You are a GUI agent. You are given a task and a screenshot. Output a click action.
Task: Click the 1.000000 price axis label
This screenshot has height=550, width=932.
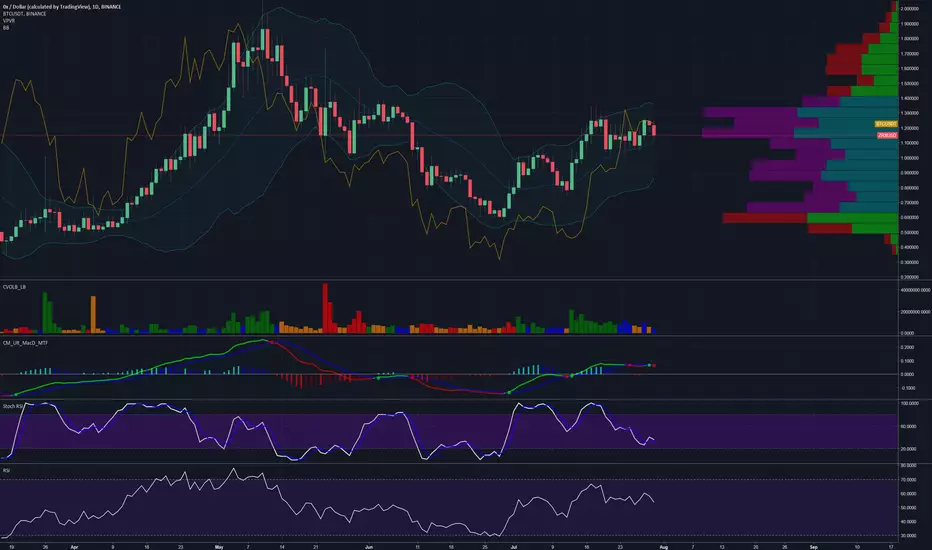pyautogui.click(x=910, y=158)
